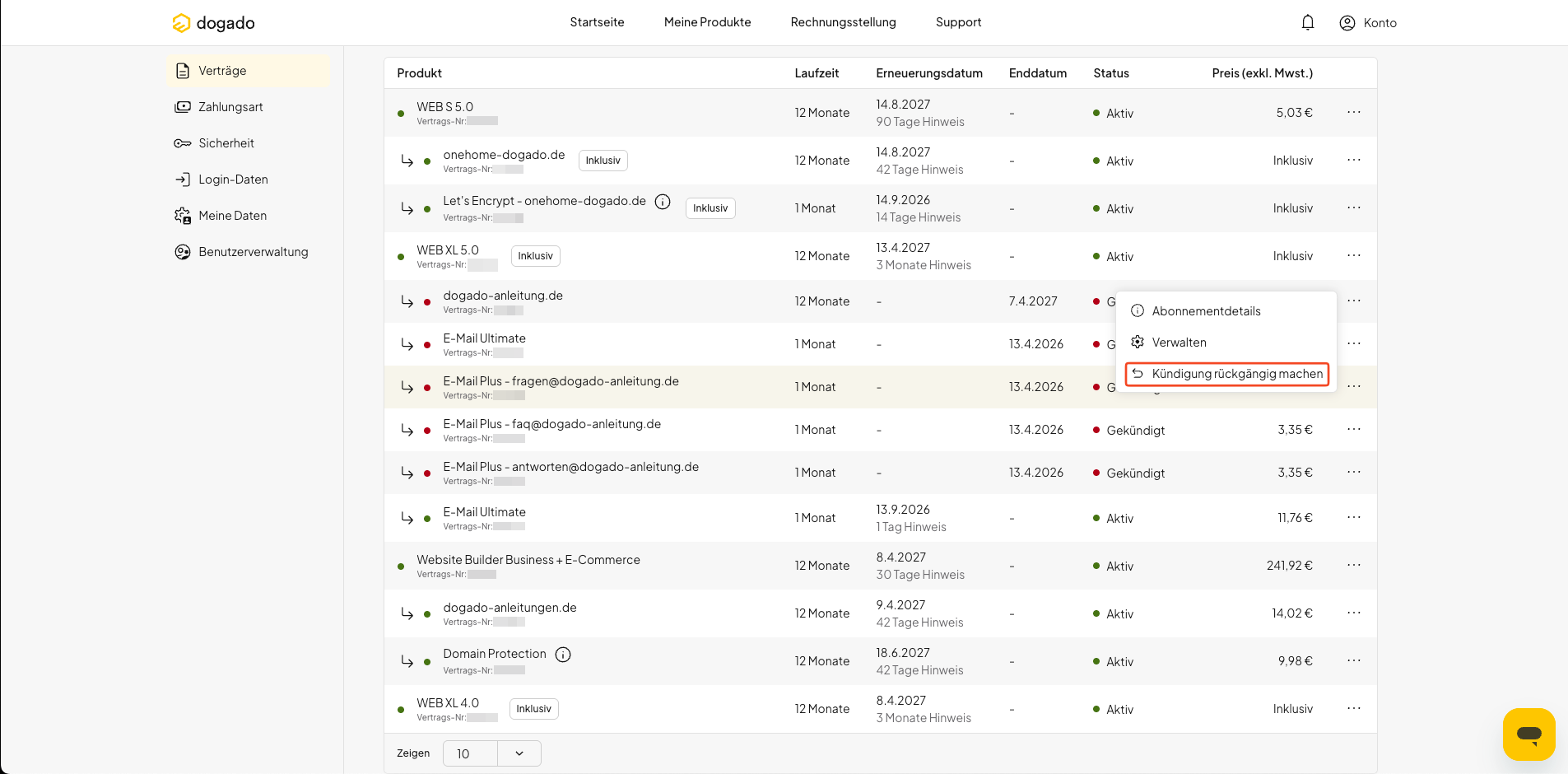Open actions menu for WEB XL 5.0
This screenshot has width=1568, height=774.
[x=1354, y=255]
